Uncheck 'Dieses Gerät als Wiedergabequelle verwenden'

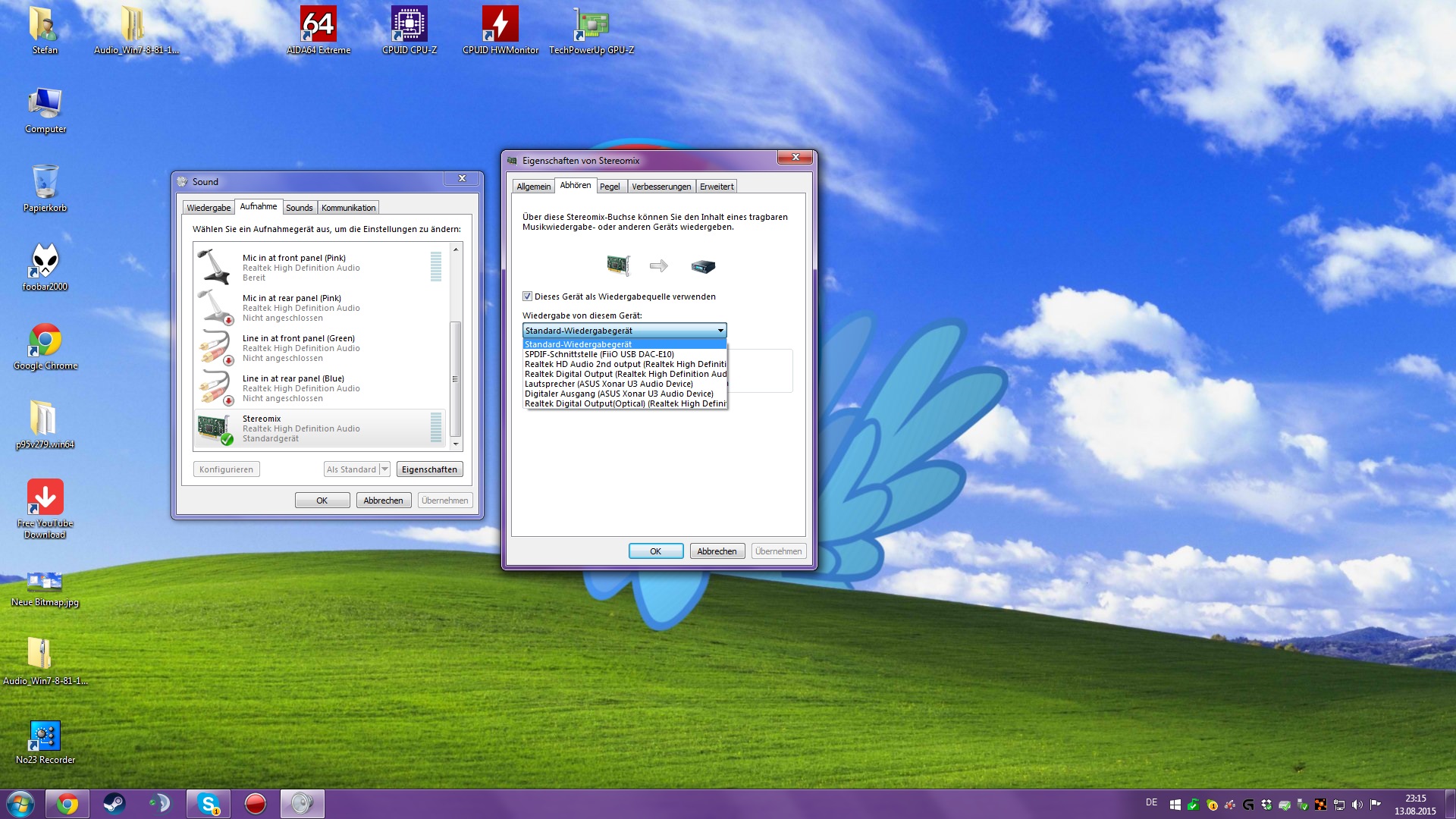click(528, 297)
